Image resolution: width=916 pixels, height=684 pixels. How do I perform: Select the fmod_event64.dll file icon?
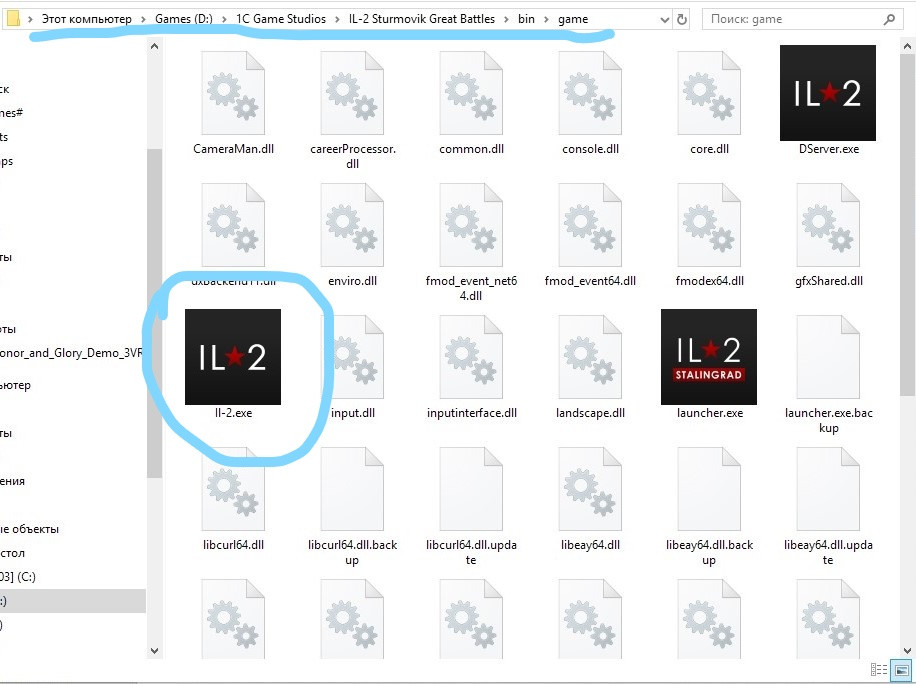(590, 225)
